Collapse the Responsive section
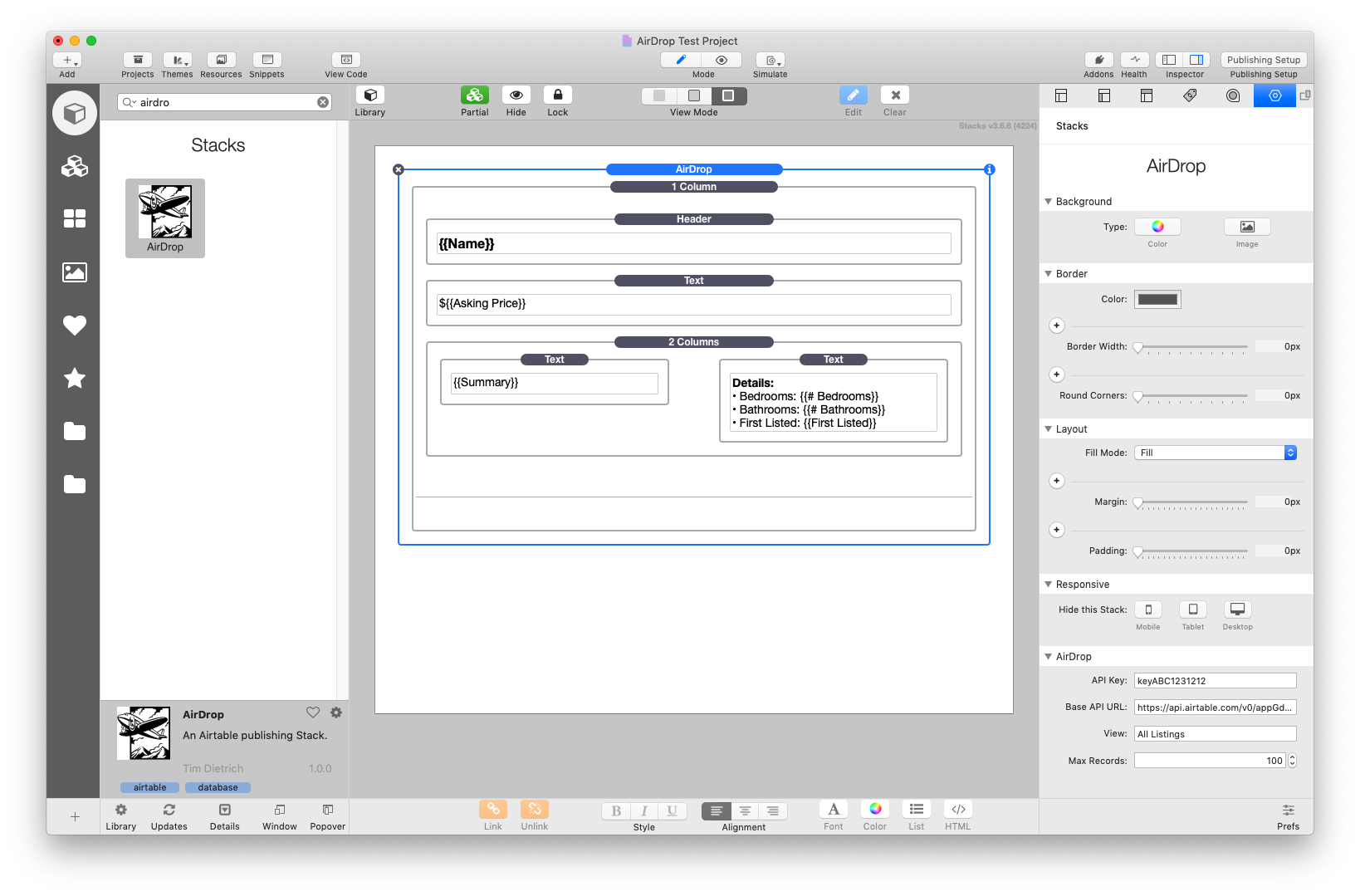The height and width of the screenshot is (896, 1360). click(1048, 585)
